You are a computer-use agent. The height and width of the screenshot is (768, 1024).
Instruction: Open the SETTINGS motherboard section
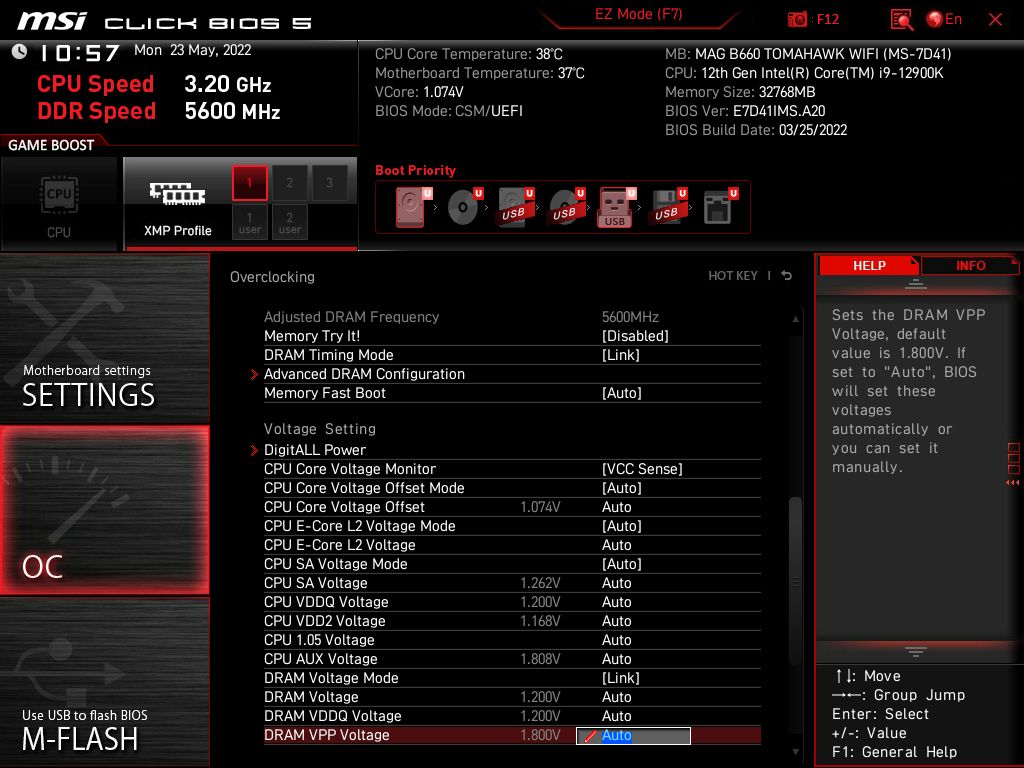(104, 338)
